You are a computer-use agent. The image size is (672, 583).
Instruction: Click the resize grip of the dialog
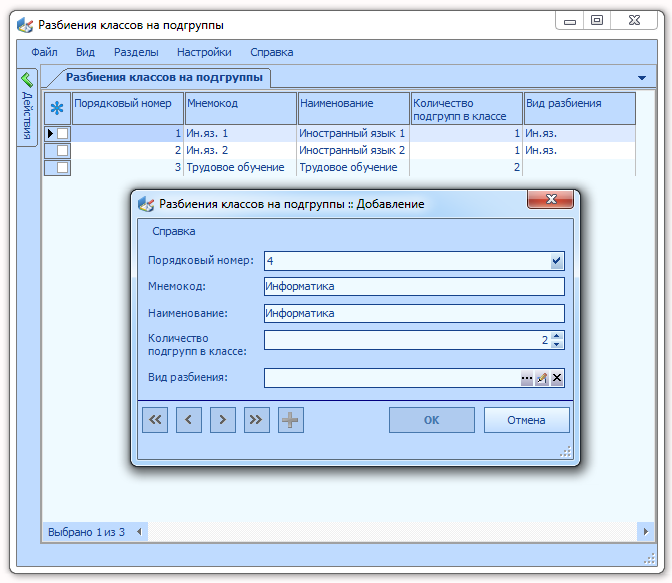tap(566, 452)
